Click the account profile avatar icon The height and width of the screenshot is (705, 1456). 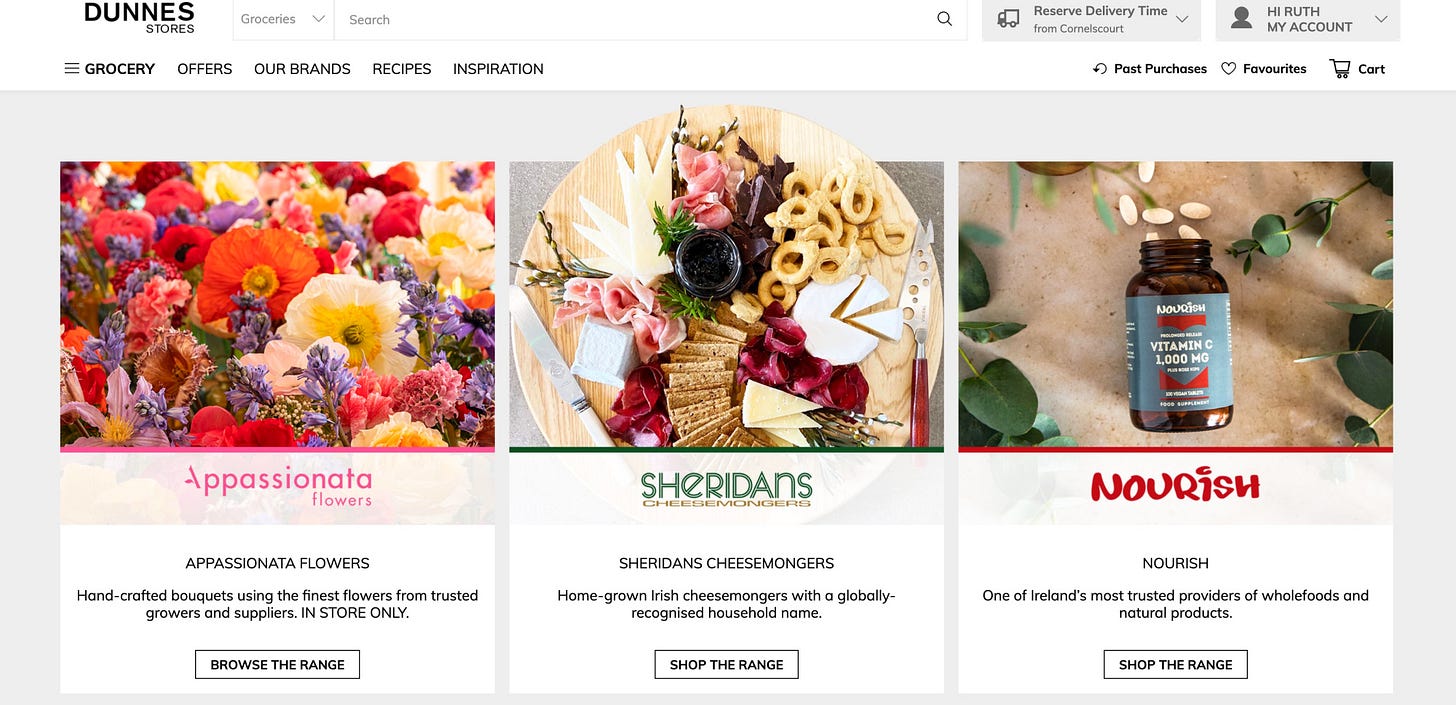pos(1242,18)
